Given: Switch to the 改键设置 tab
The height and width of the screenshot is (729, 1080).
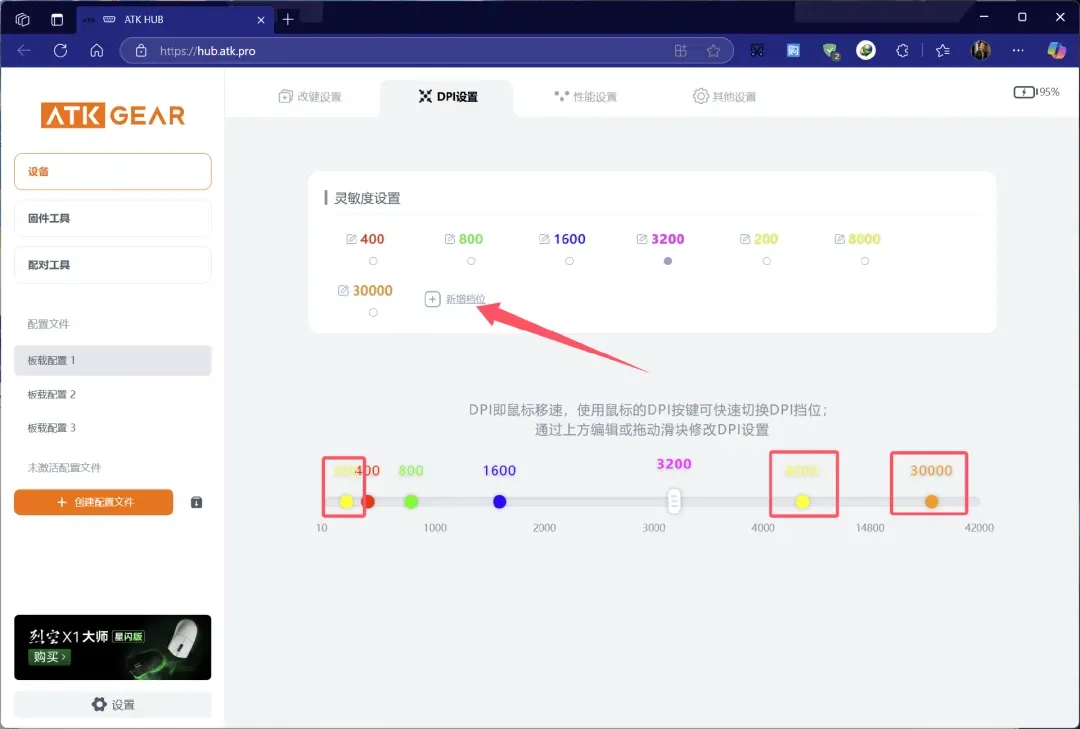Looking at the screenshot, I should 310,97.
